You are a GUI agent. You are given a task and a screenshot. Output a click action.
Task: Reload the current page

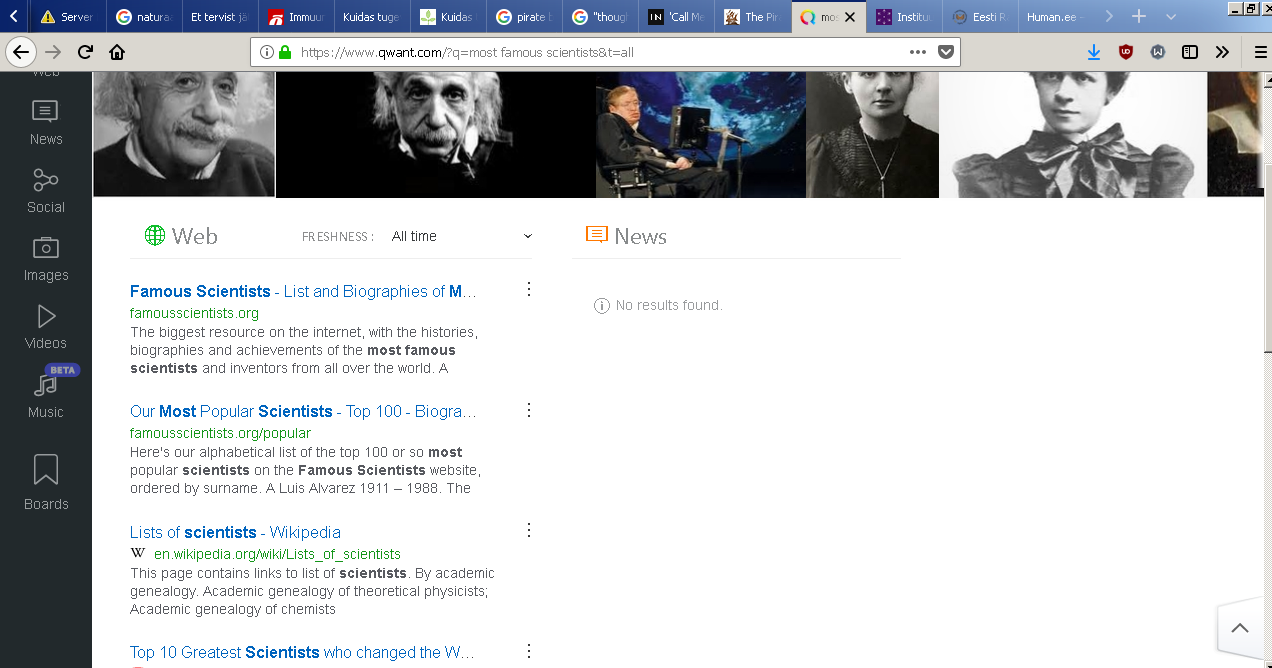tap(85, 53)
